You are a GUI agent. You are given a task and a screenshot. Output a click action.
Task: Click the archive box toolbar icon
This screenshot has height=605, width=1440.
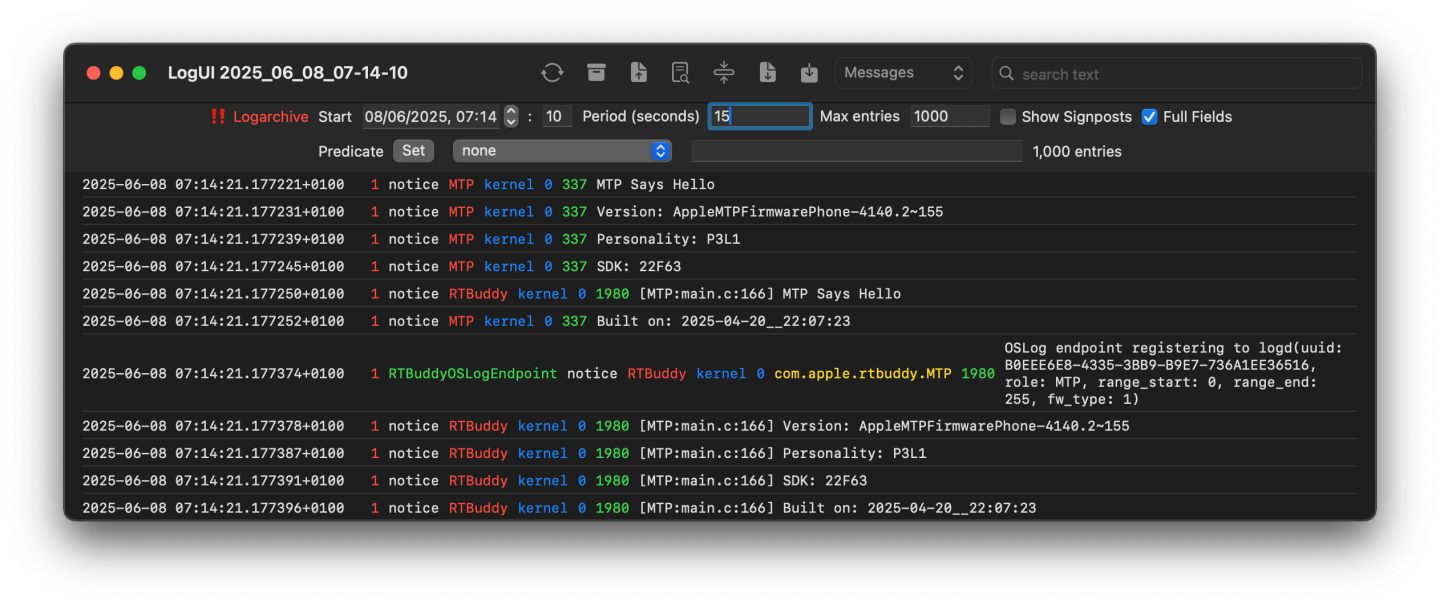pyautogui.click(x=596, y=73)
